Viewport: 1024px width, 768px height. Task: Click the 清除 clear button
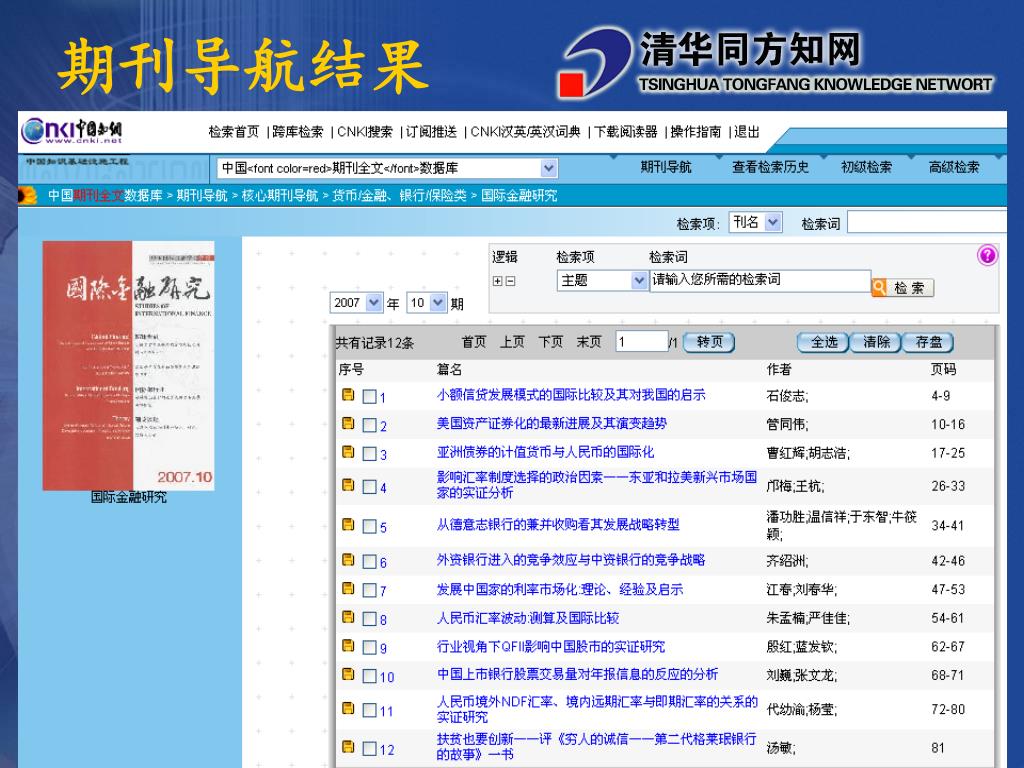click(x=876, y=342)
